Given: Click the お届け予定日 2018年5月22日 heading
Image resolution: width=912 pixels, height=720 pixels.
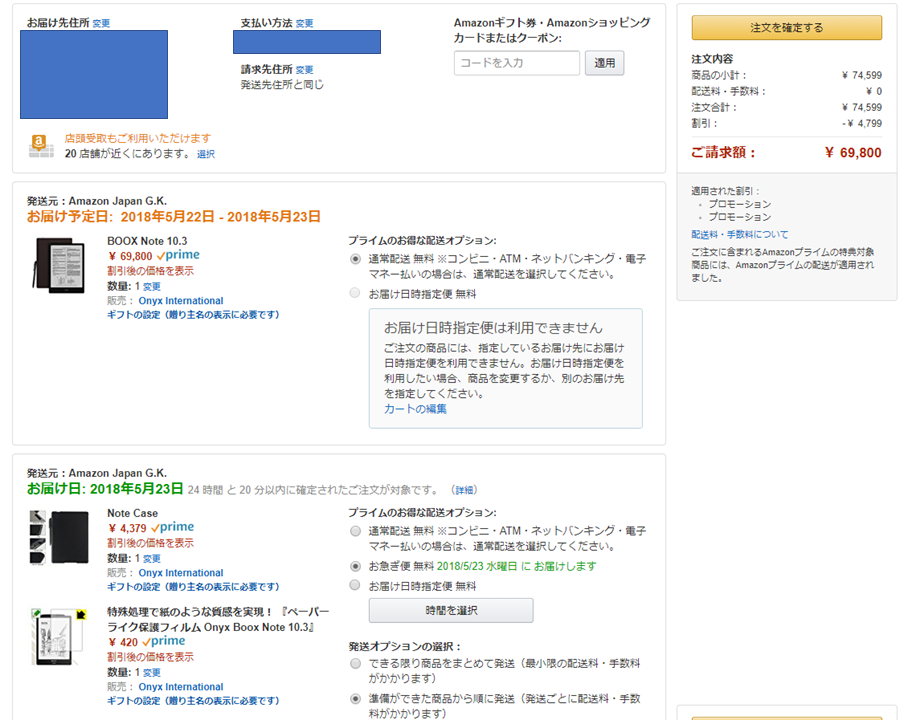Looking at the screenshot, I should pyautogui.click(x=173, y=217).
